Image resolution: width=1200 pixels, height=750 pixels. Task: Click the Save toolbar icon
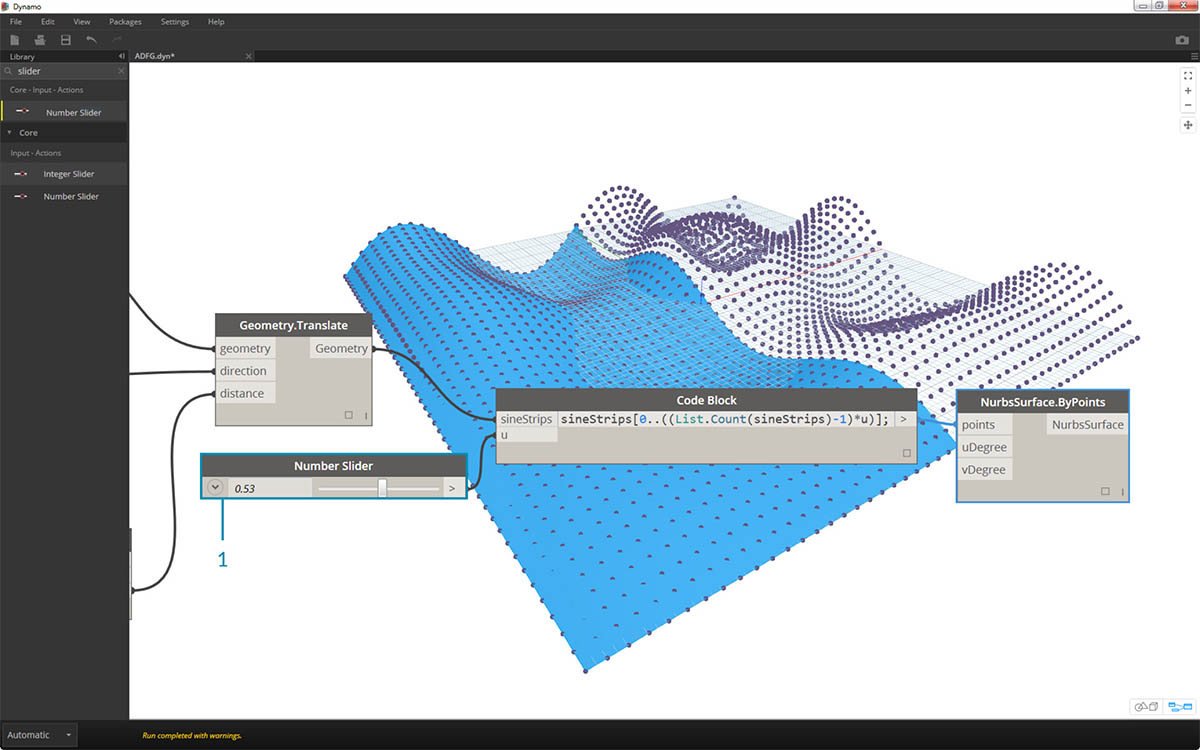(x=66, y=40)
